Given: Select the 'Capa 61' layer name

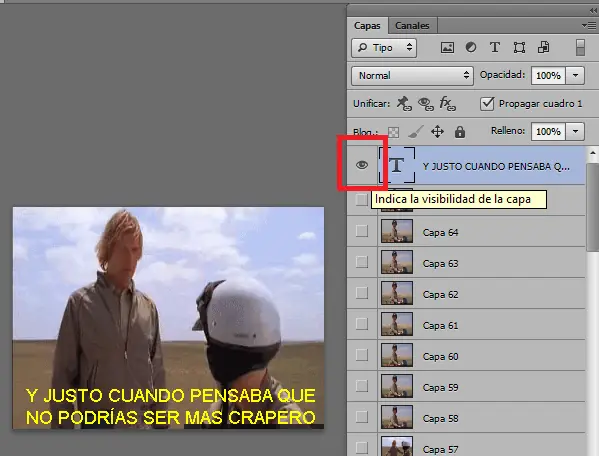Looking at the screenshot, I should pyautogui.click(x=440, y=325).
